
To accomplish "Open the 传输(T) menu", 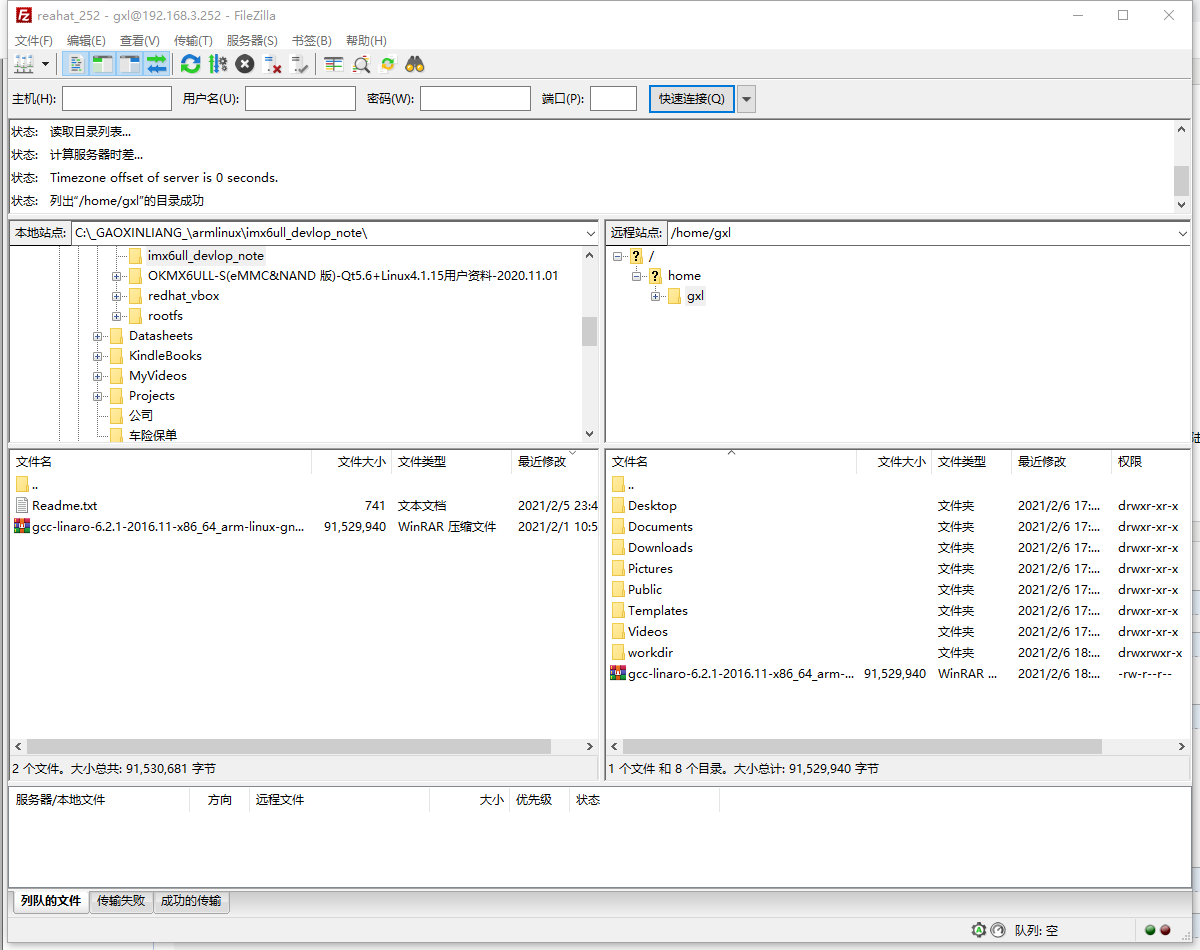I will click(193, 40).
